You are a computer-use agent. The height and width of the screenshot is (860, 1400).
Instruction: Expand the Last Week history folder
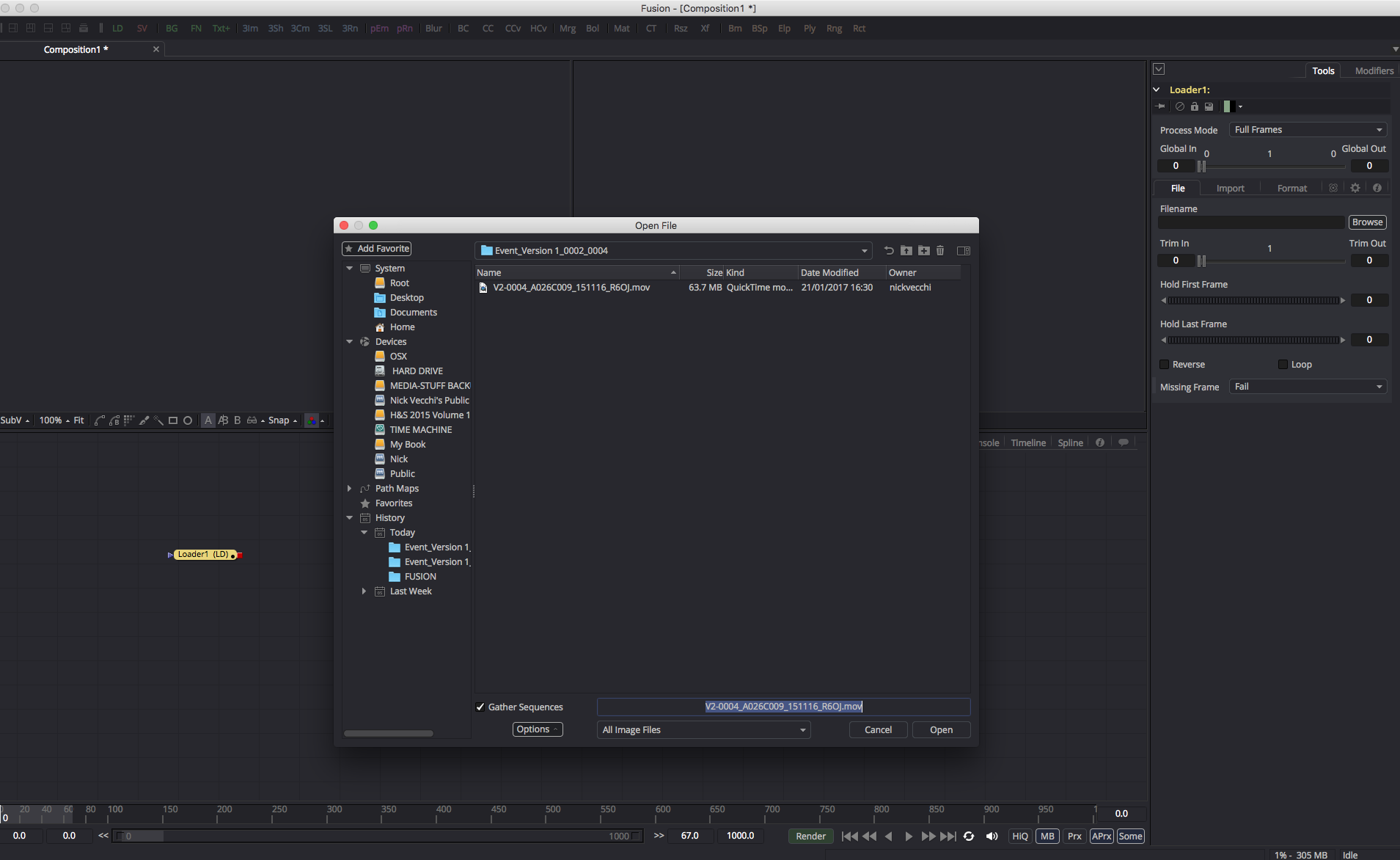click(x=364, y=591)
